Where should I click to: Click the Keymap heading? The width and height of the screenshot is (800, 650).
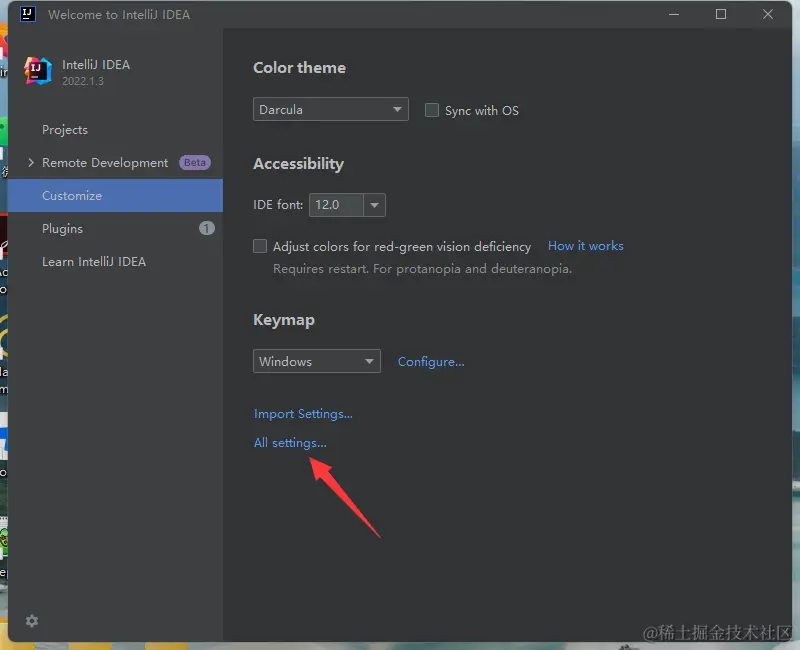click(284, 320)
